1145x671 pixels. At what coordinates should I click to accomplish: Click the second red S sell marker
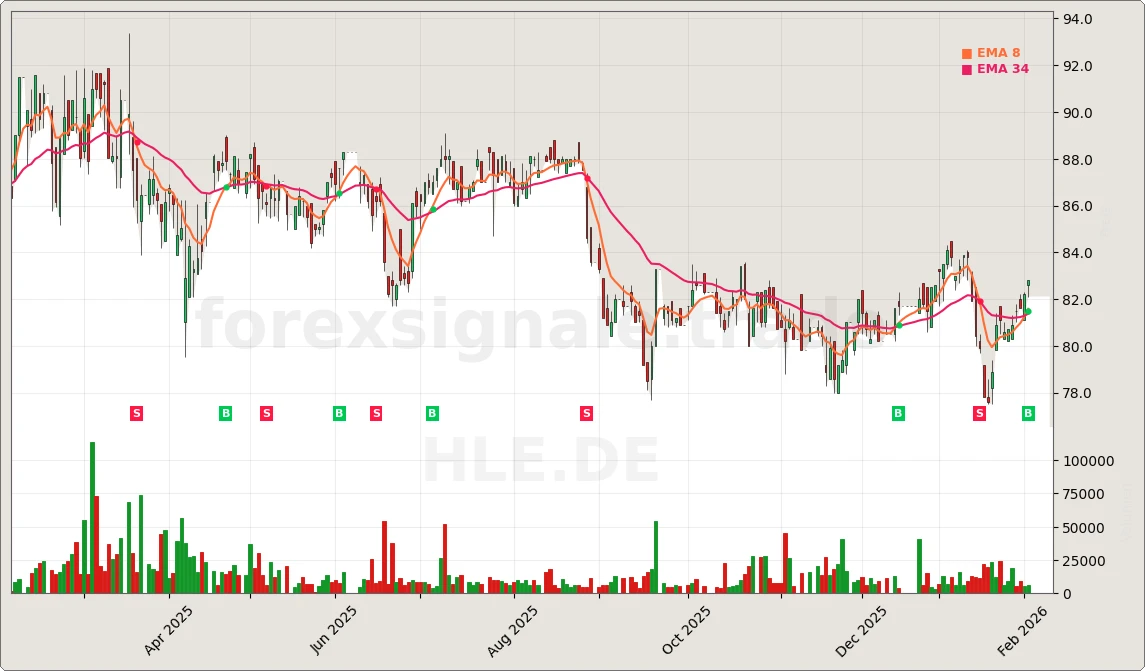point(266,413)
